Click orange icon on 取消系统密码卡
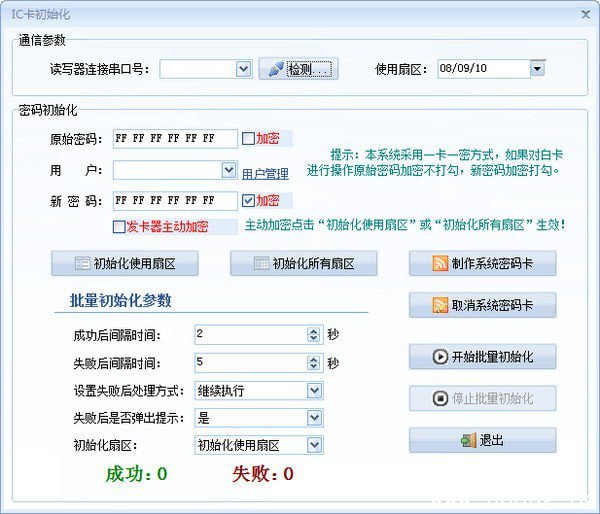600x514 pixels. [x=440, y=305]
